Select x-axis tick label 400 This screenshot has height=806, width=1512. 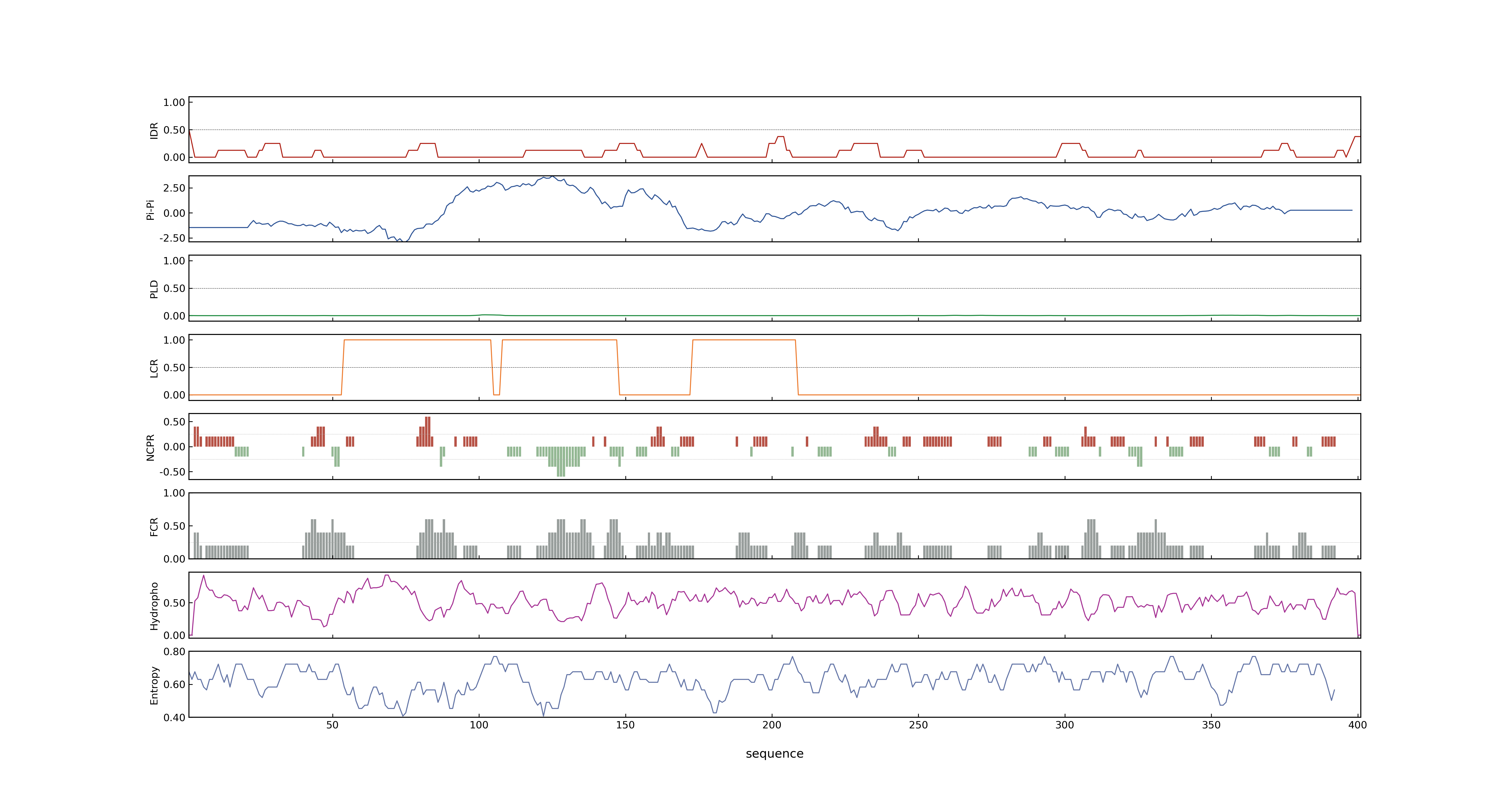click(x=1358, y=725)
